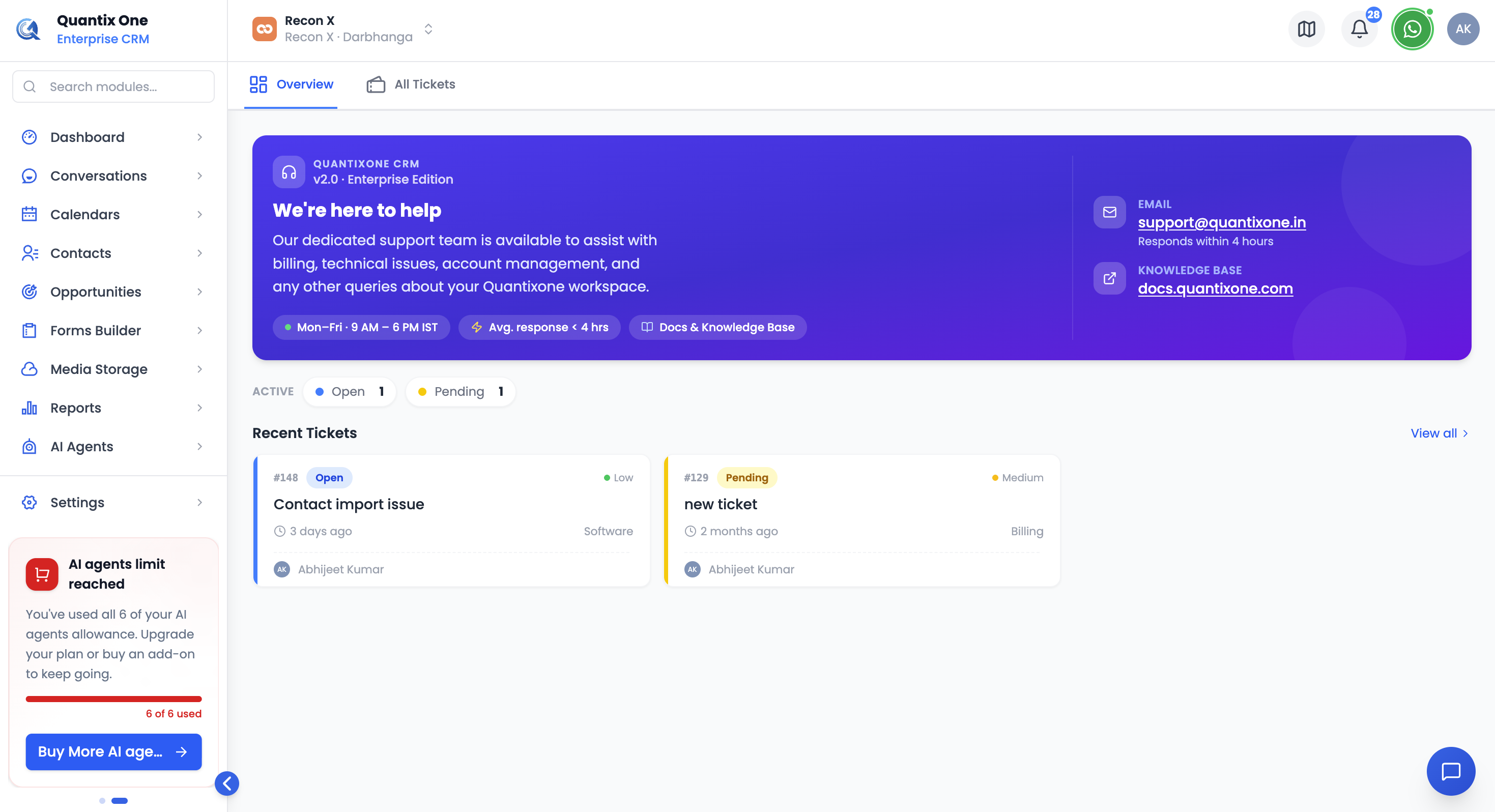Click the WhatsApp icon

[x=1412, y=29]
